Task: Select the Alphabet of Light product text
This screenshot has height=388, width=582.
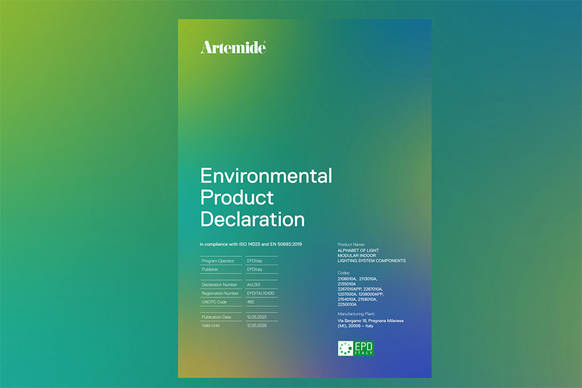Action: 372,256
